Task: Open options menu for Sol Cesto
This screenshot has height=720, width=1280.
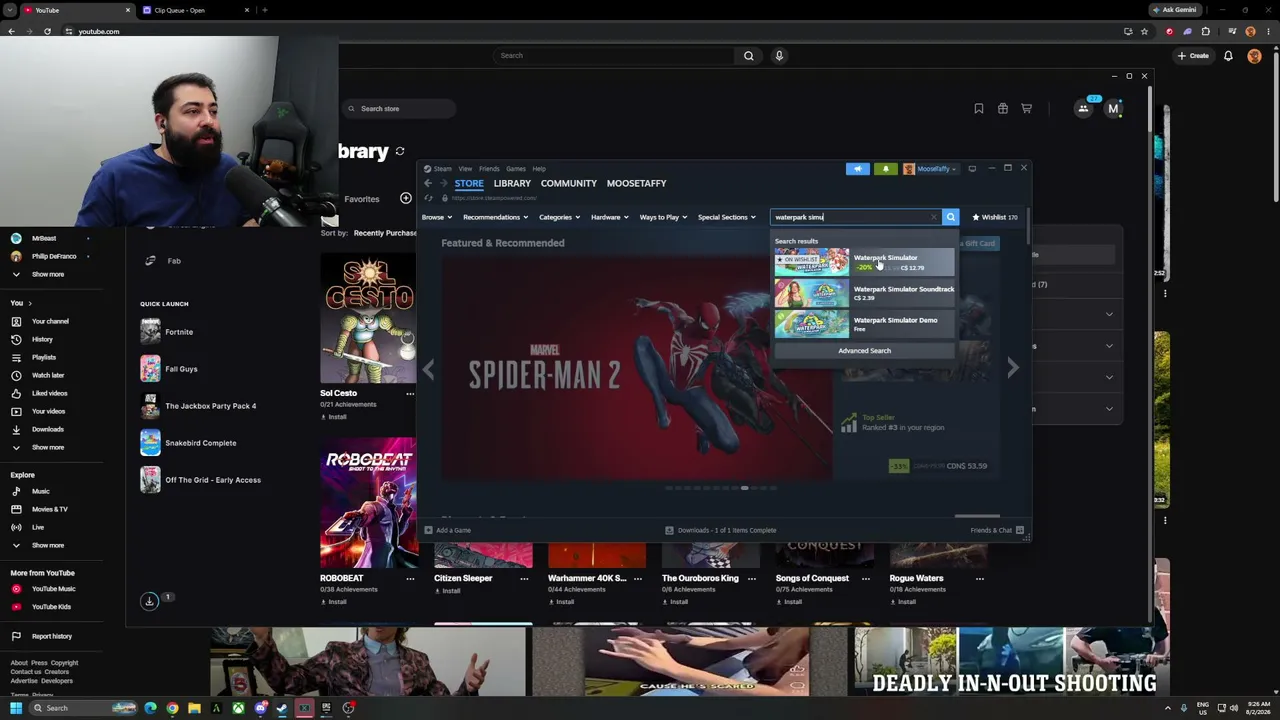Action: pyautogui.click(x=410, y=394)
